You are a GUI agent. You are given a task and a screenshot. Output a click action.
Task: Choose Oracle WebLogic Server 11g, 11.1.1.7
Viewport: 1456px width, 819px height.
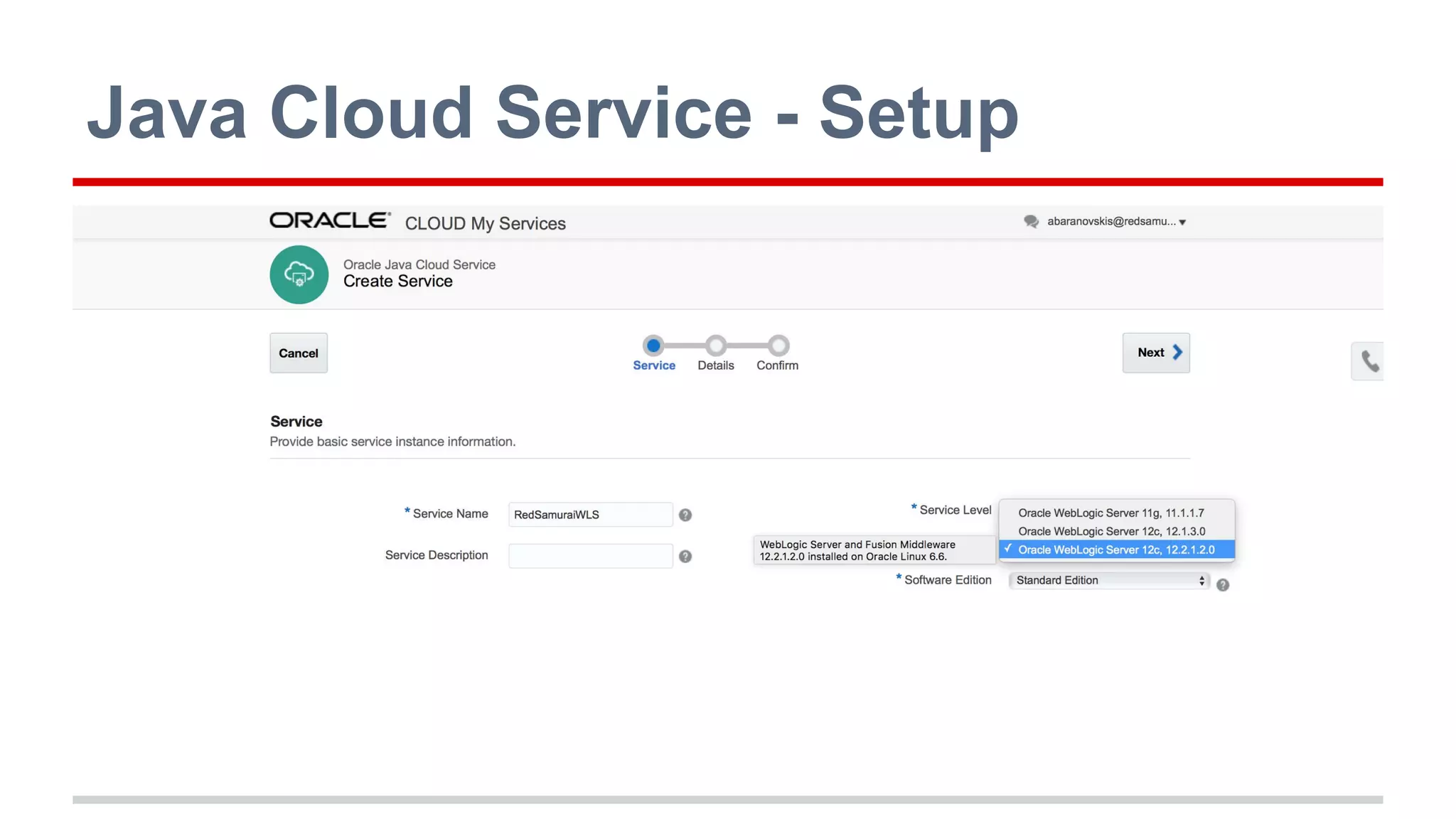1117,513
